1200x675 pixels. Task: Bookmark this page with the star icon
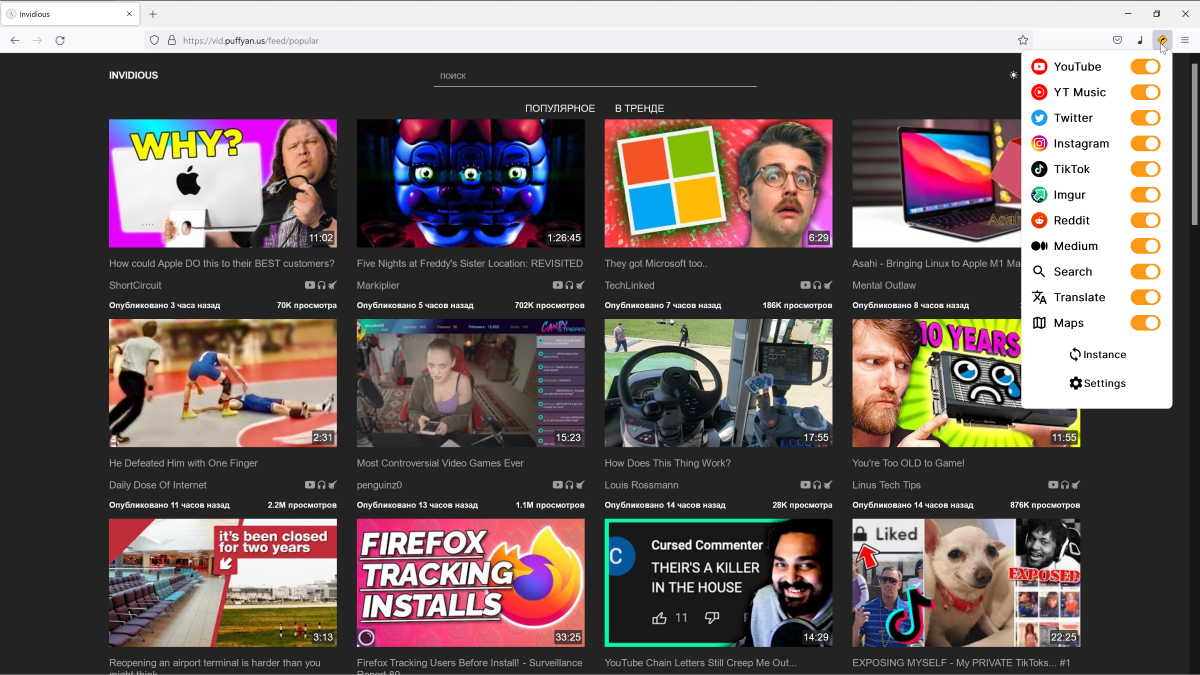(1023, 40)
